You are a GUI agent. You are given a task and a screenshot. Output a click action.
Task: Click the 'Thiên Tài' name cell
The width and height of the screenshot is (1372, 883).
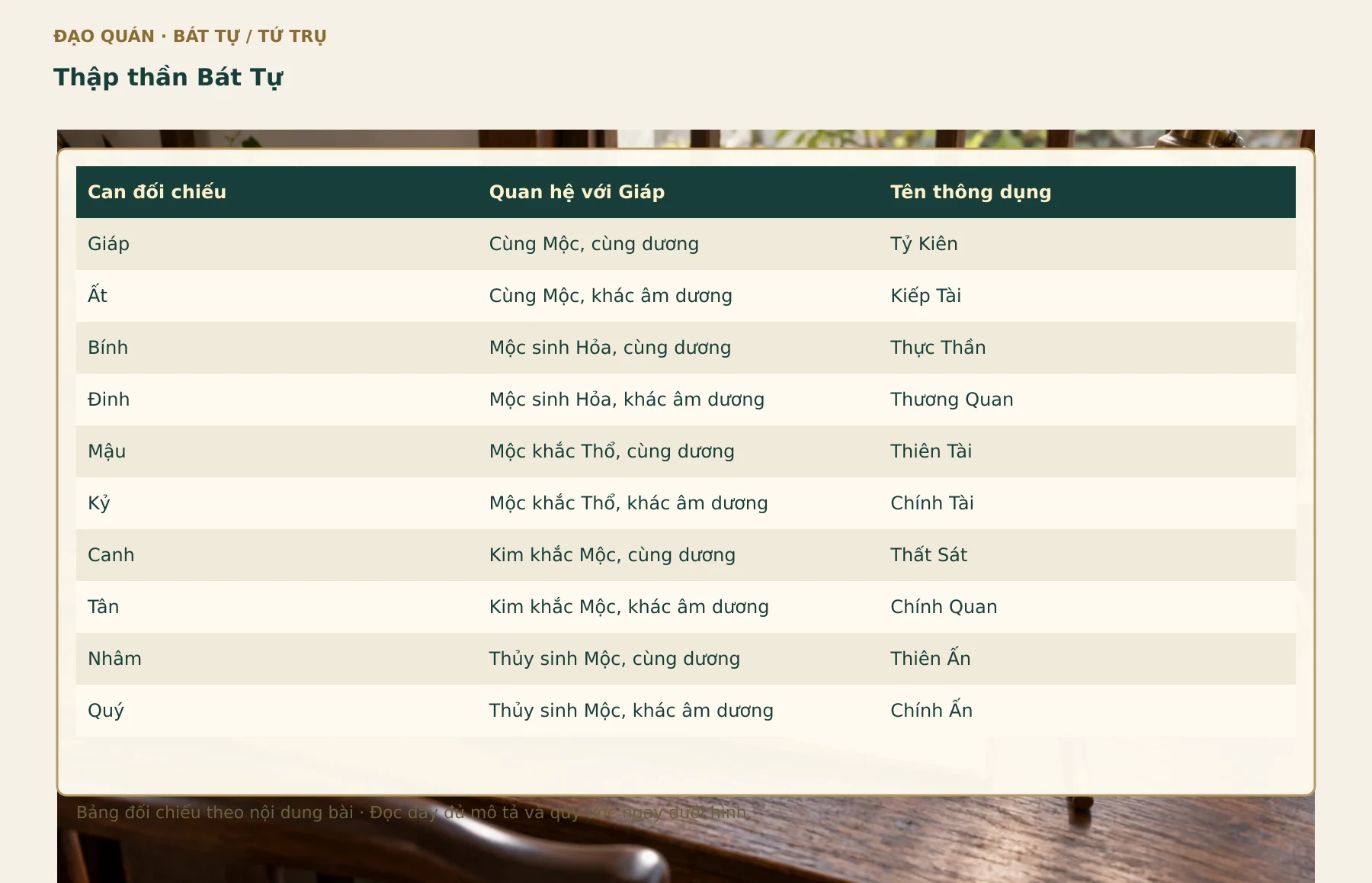tap(1088, 451)
